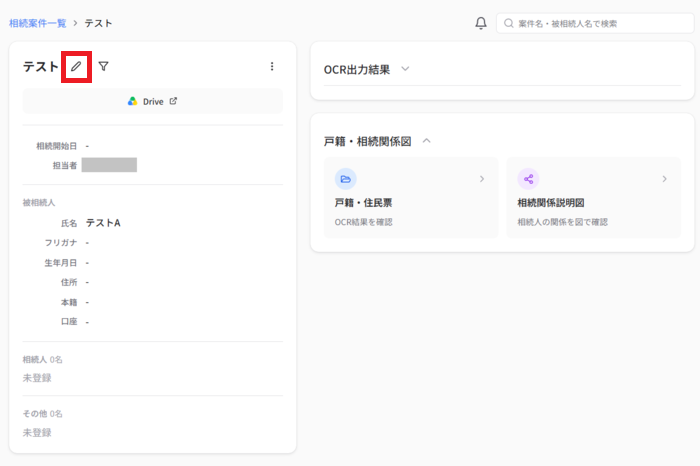Open the 相続関係説明図 card

pos(593,197)
